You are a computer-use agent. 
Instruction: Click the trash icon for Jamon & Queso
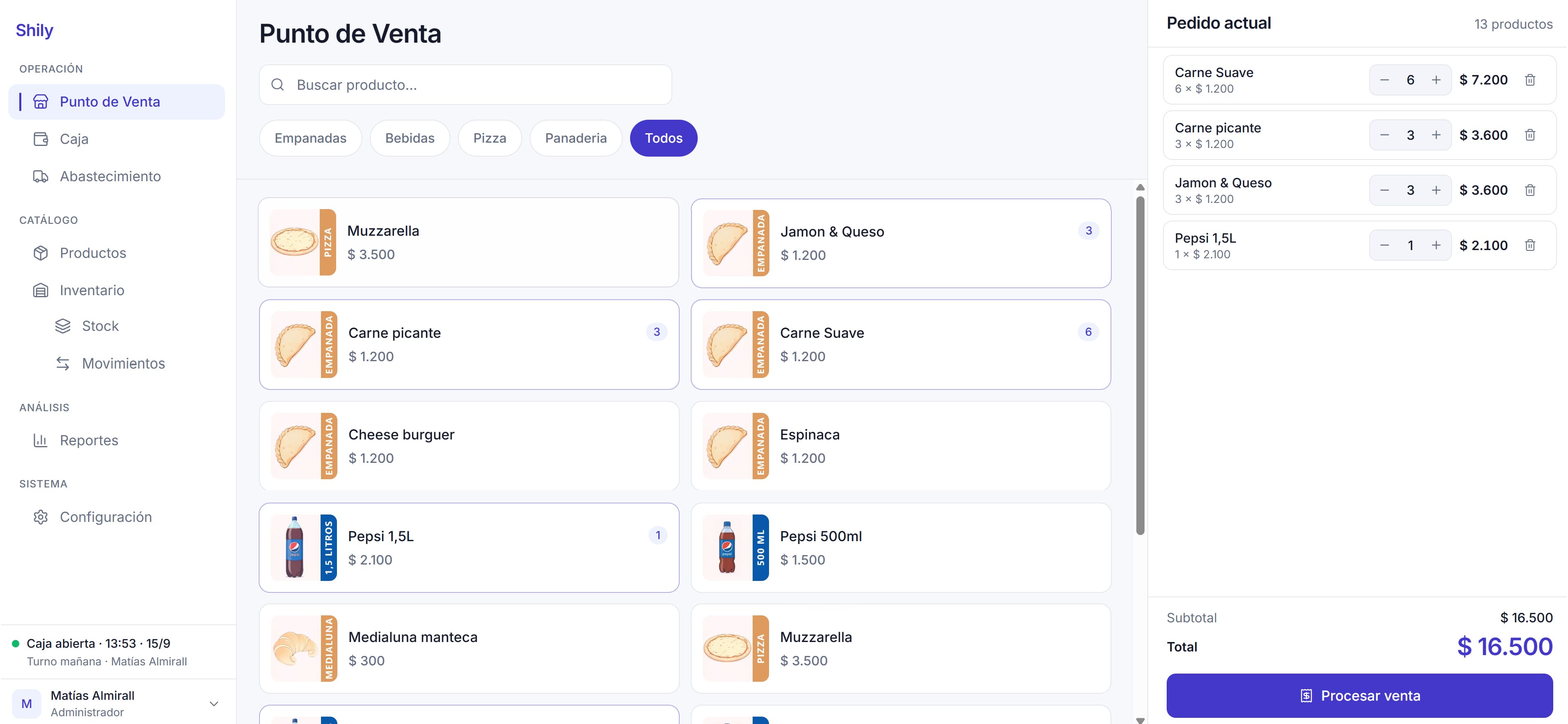(x=1529, y=190)
